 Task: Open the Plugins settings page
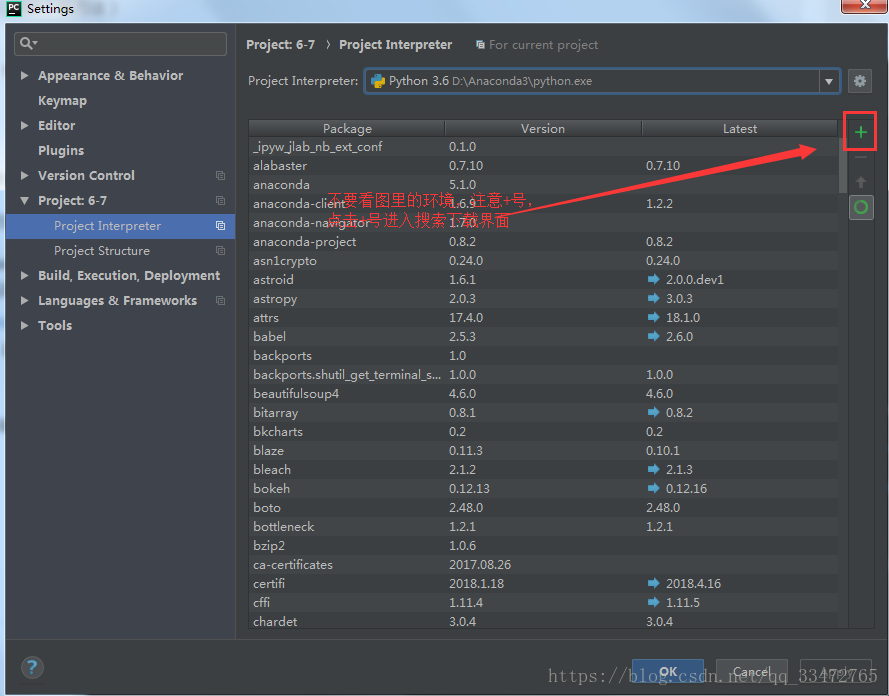click(x=61, y=151)
